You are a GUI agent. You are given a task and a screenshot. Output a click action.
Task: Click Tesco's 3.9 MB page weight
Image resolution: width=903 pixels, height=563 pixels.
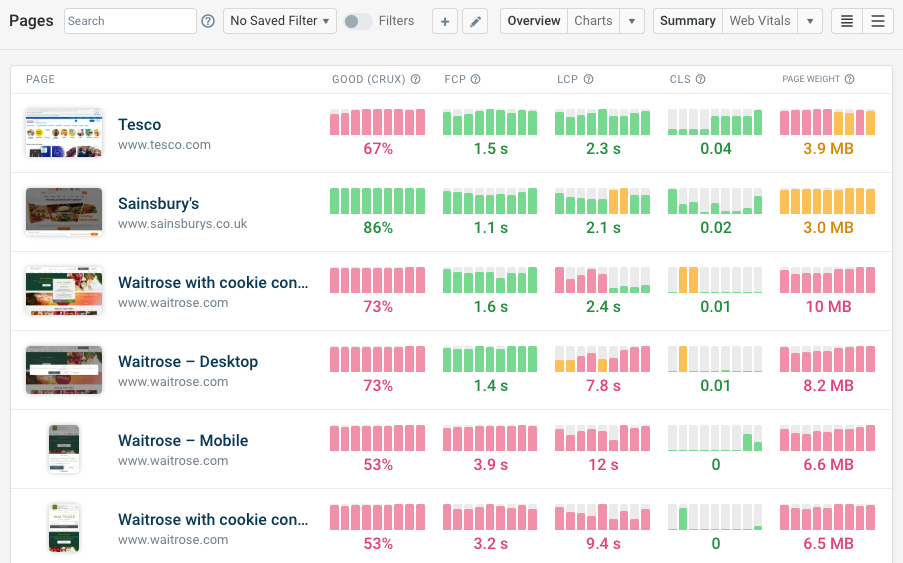[x=828, y=149]
